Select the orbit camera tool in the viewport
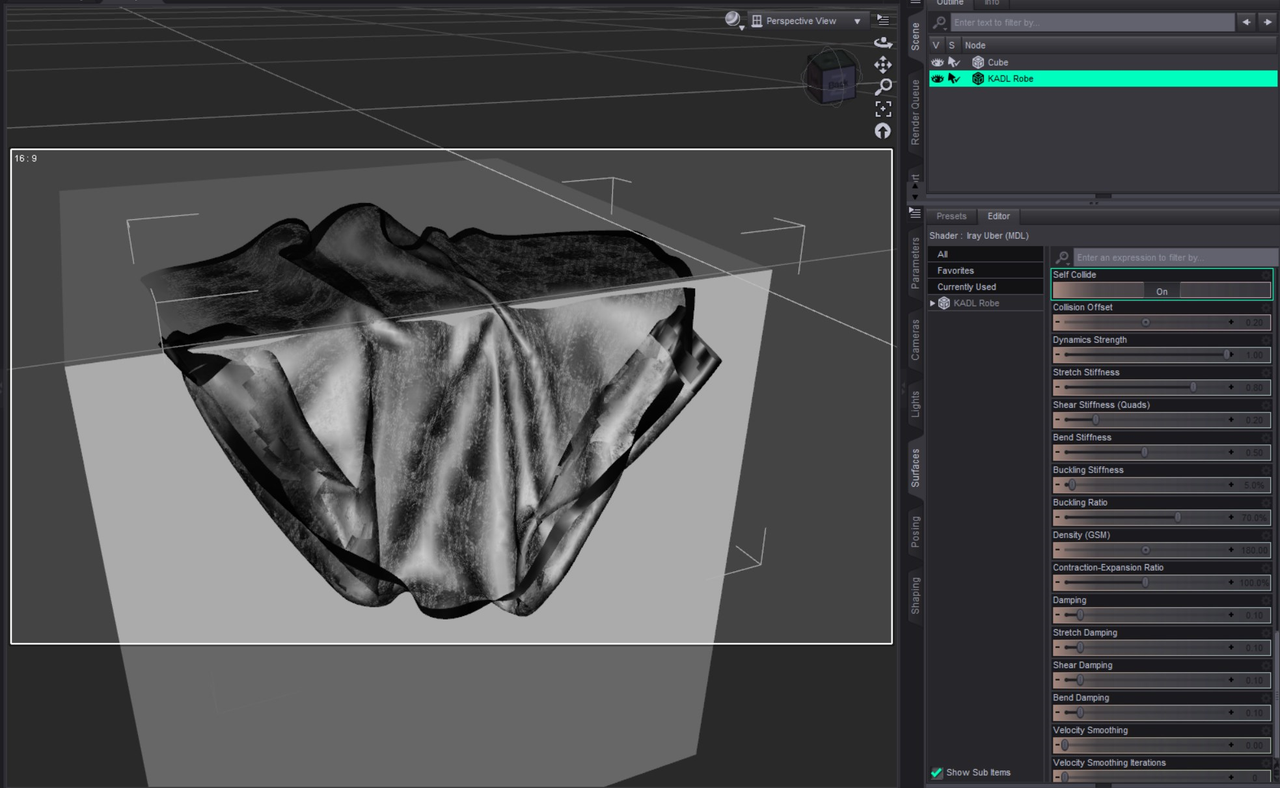Image resolution: width=1280 pixels, height=788 pixels. (883, 42)
